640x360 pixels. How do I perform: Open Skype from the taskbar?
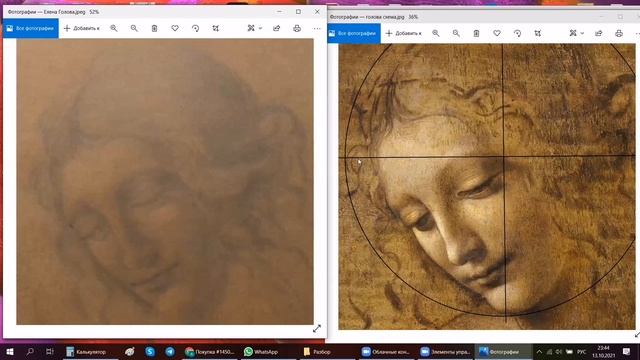[150, 351]
